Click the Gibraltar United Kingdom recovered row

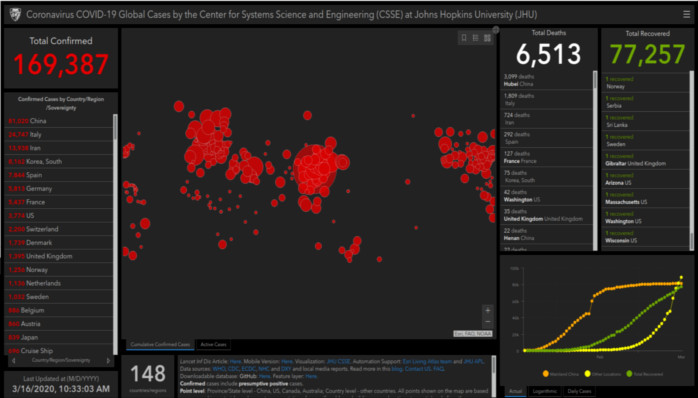645,160
